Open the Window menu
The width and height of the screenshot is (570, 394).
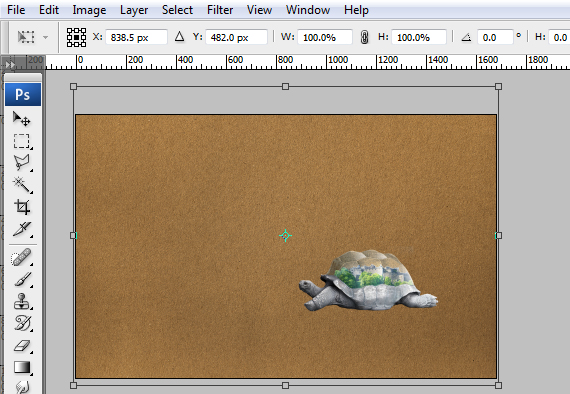(x=308, y=10)
